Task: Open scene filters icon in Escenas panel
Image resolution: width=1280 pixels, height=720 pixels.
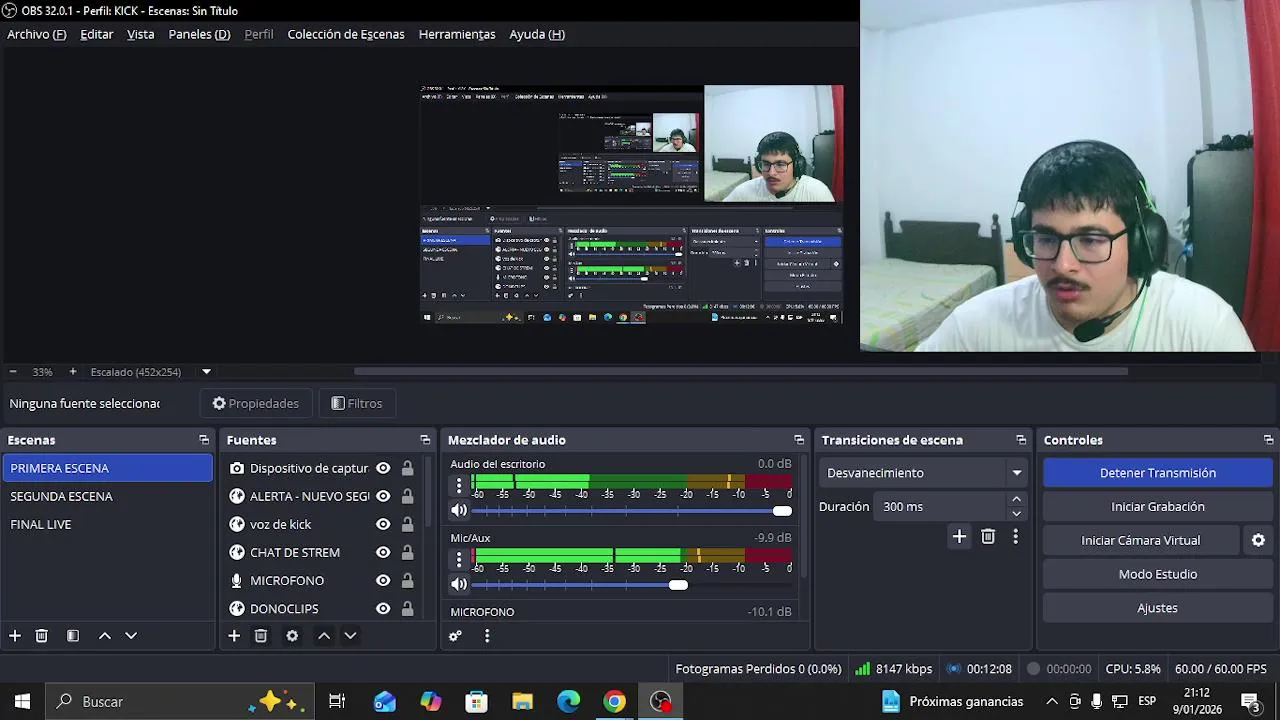Action: tap(73, 636)
